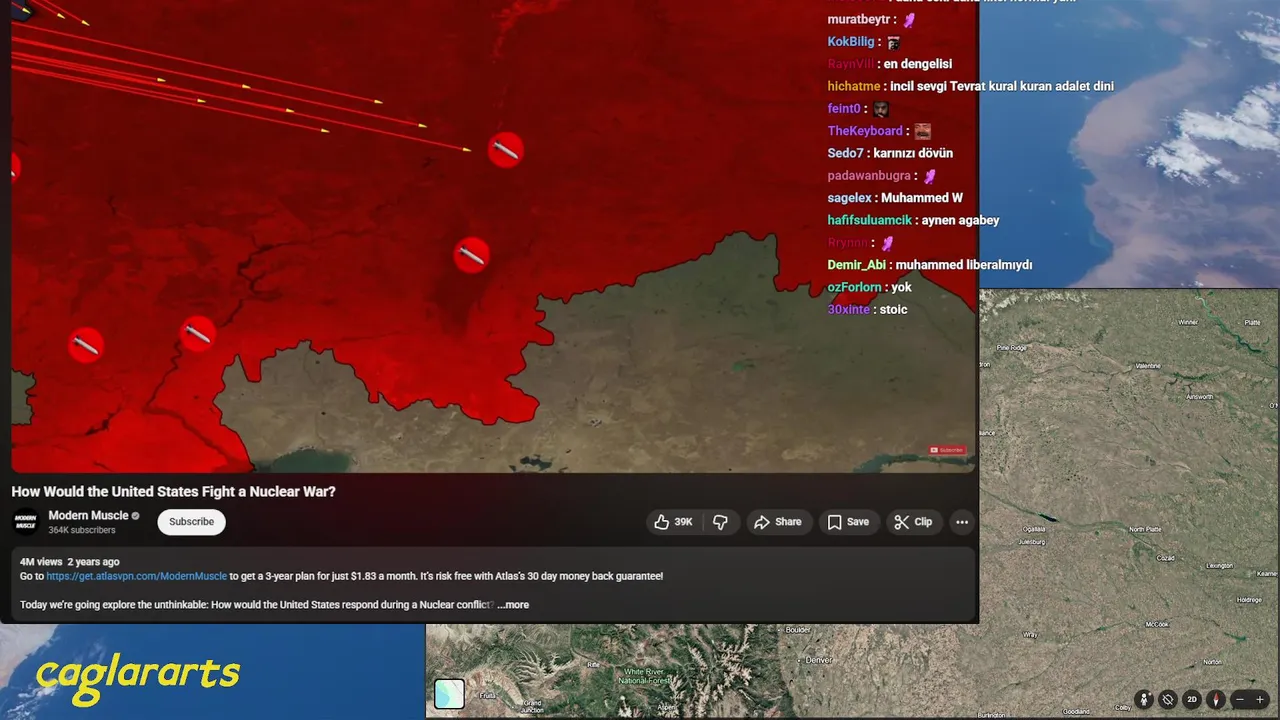Select chat username muratbeytr
The width and height of the screenshot is (1280, 720).
pyautogui.click(x=859, y=20)
